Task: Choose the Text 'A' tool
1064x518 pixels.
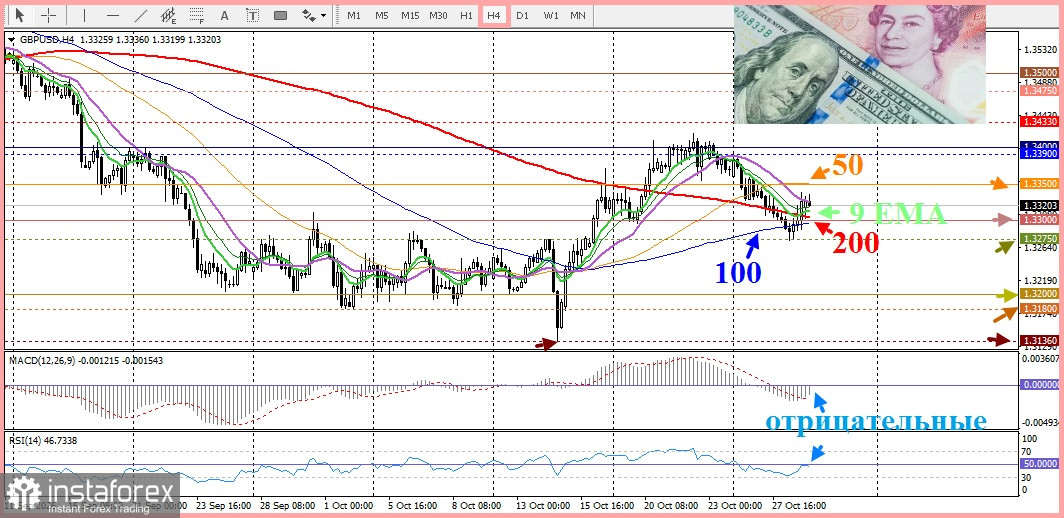Action: click(x=225, y=15)
